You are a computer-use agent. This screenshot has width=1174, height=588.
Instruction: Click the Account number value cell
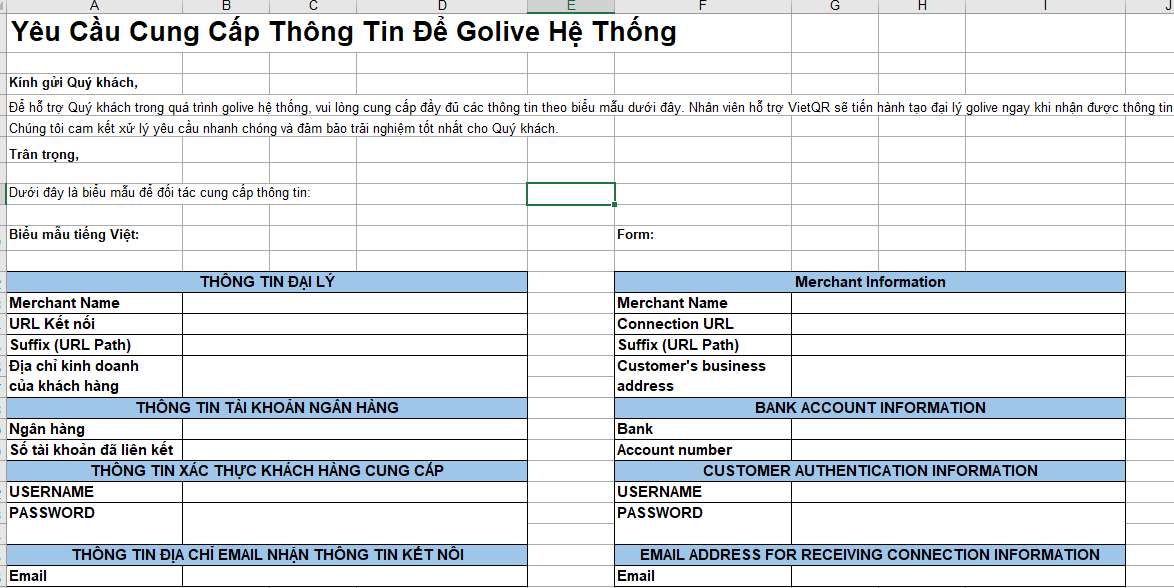point(958,450)
